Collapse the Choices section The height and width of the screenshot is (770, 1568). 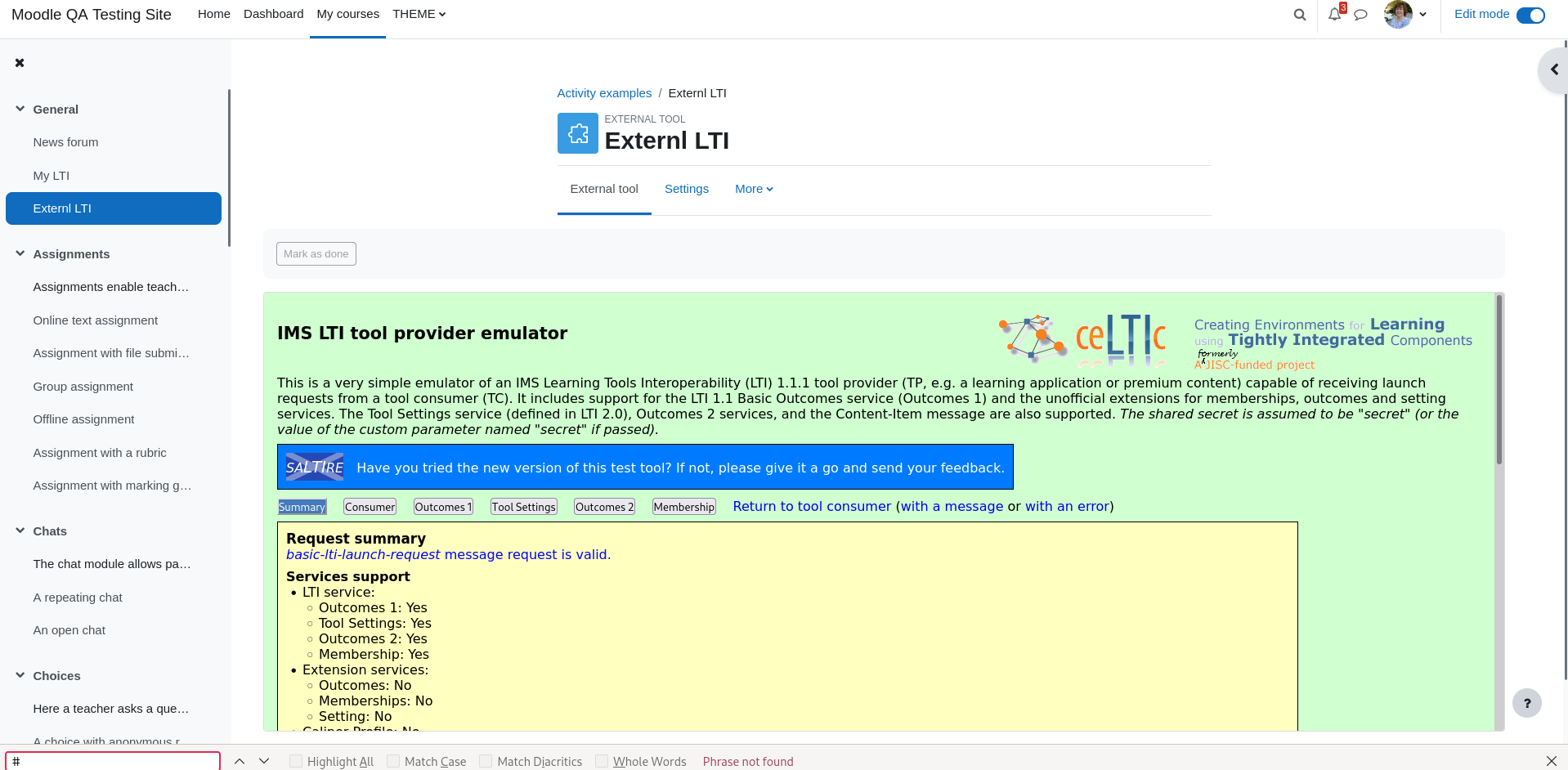tap(20, 675)
